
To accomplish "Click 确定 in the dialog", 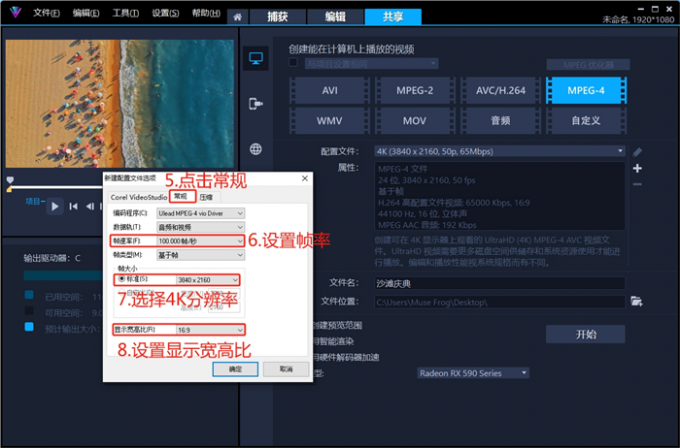I will 235,369.
